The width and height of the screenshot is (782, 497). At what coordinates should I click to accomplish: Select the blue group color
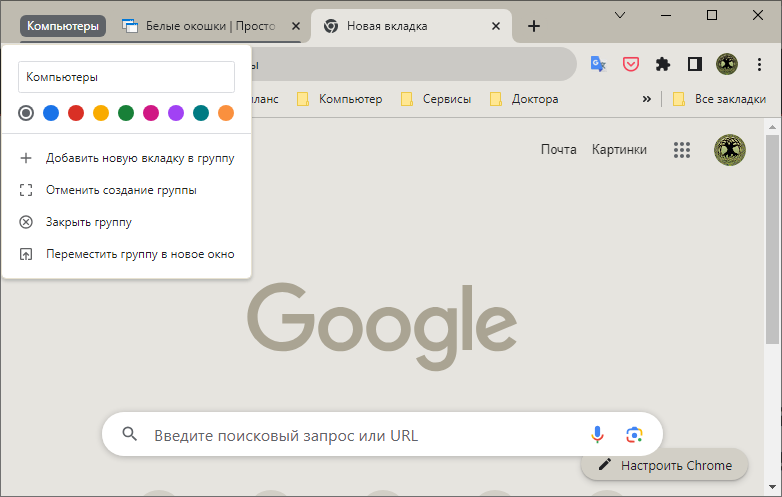coord(51,113)
